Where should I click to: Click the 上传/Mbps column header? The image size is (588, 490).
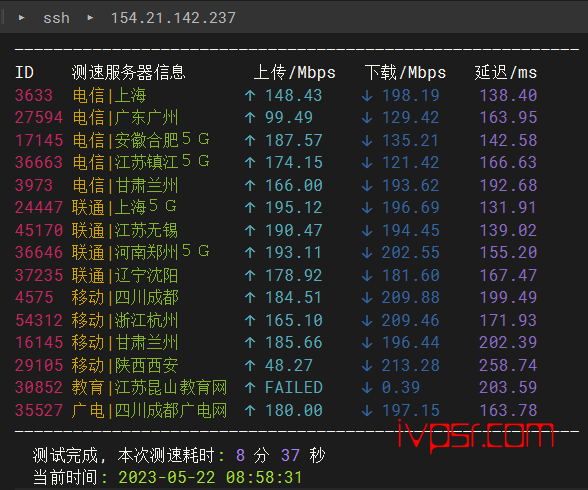pos(294,72)
